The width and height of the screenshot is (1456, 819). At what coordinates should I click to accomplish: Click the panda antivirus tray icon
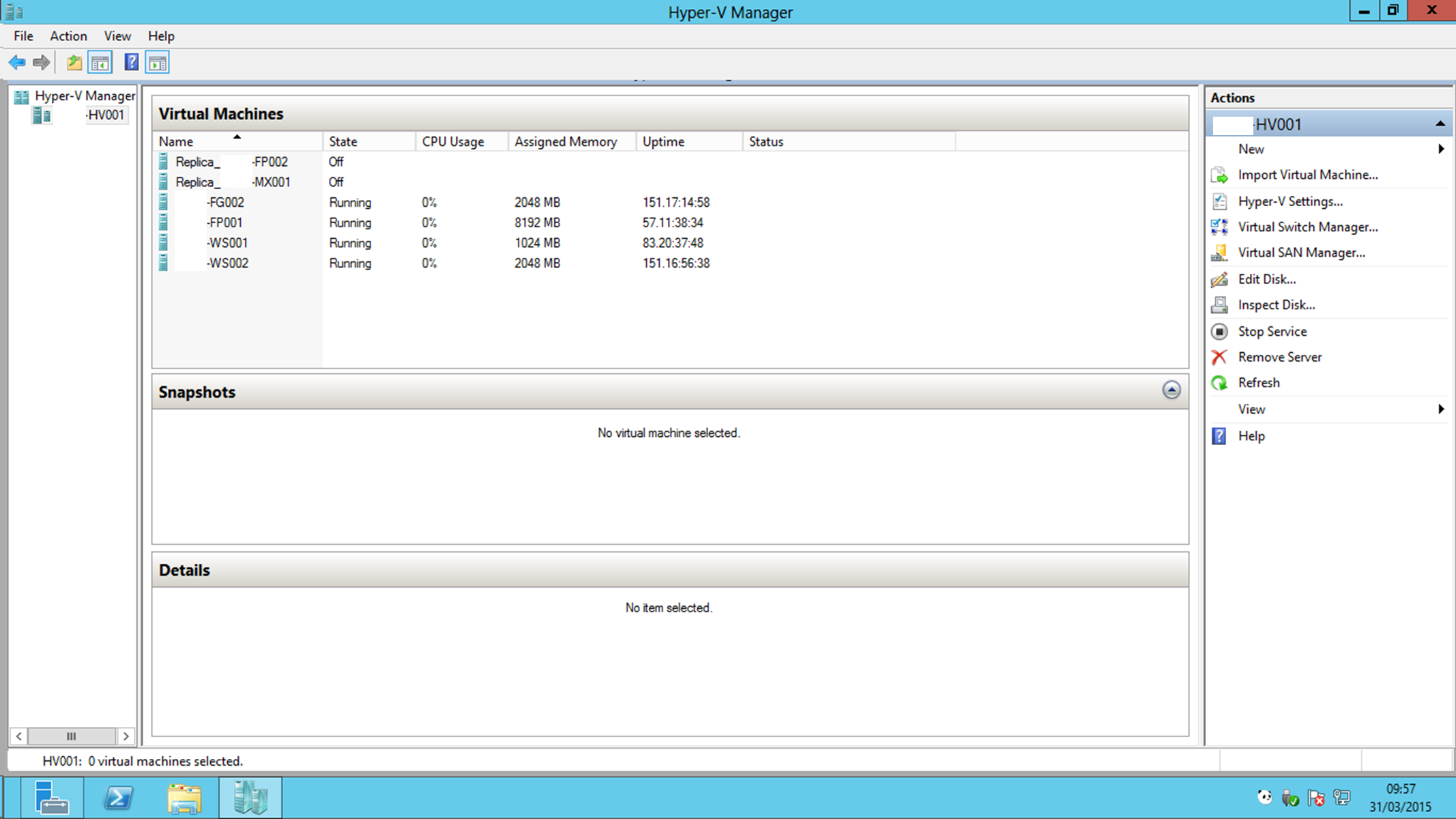tap(1264, 797)
